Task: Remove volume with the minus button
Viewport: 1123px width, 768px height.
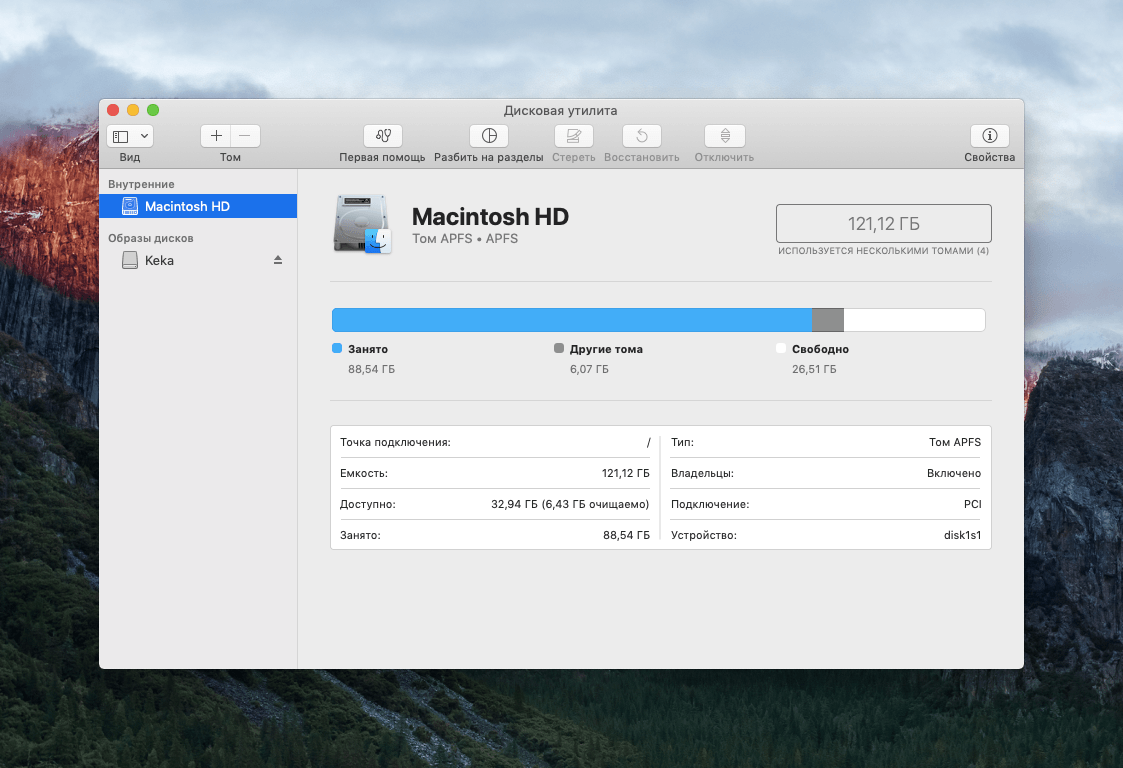Action: pos(245,136)
